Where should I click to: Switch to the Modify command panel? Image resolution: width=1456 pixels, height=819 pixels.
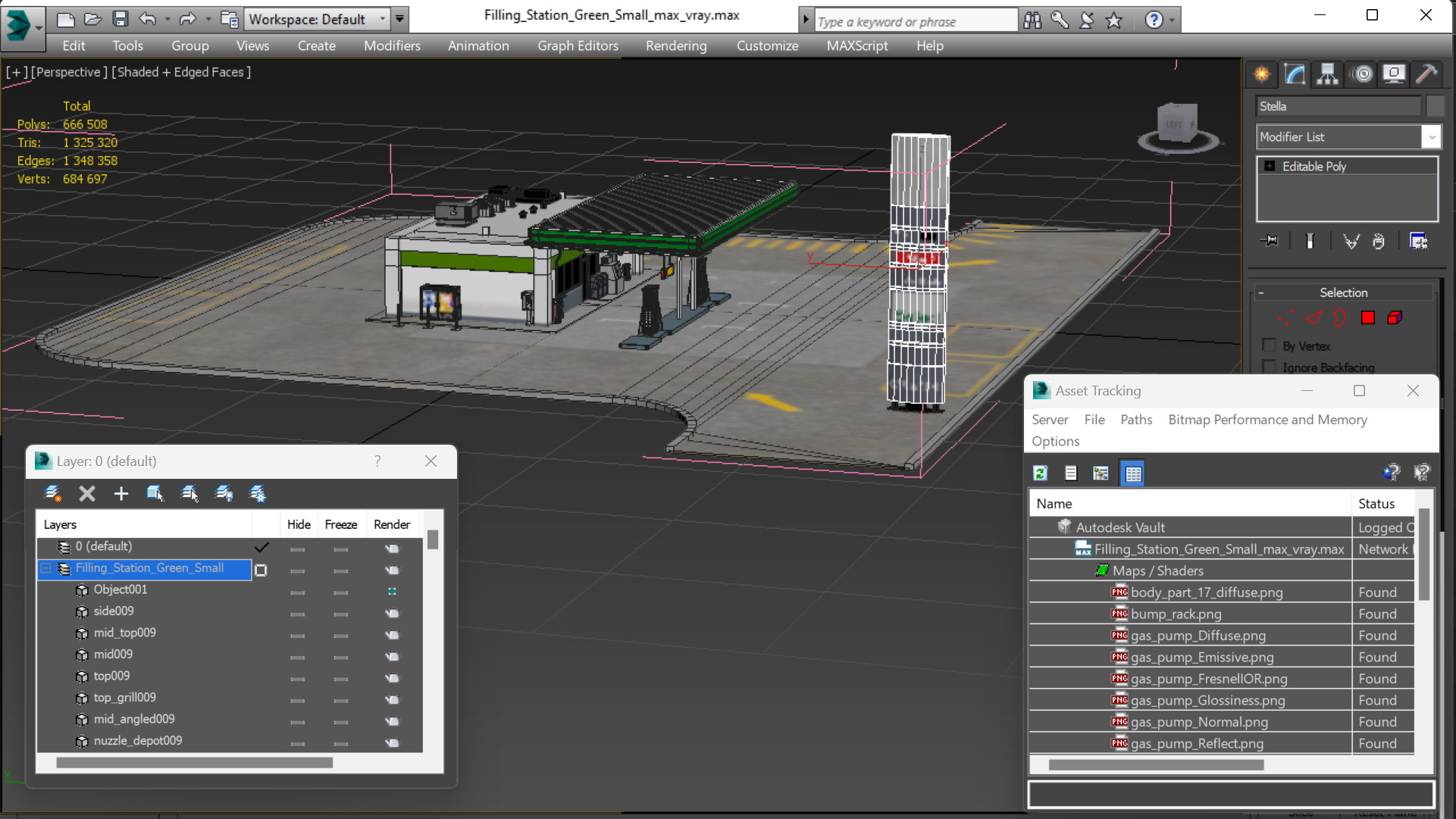(1295, 73)
